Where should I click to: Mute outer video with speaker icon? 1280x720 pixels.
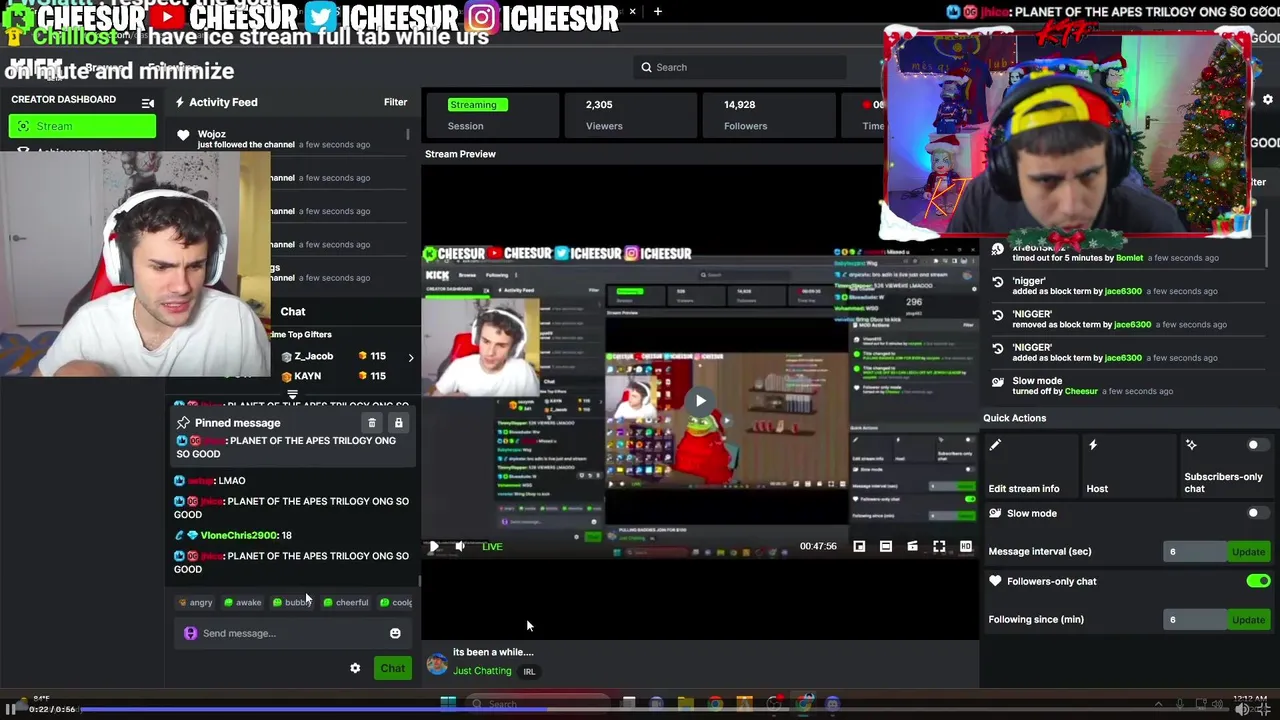(x=1241, y=709)
